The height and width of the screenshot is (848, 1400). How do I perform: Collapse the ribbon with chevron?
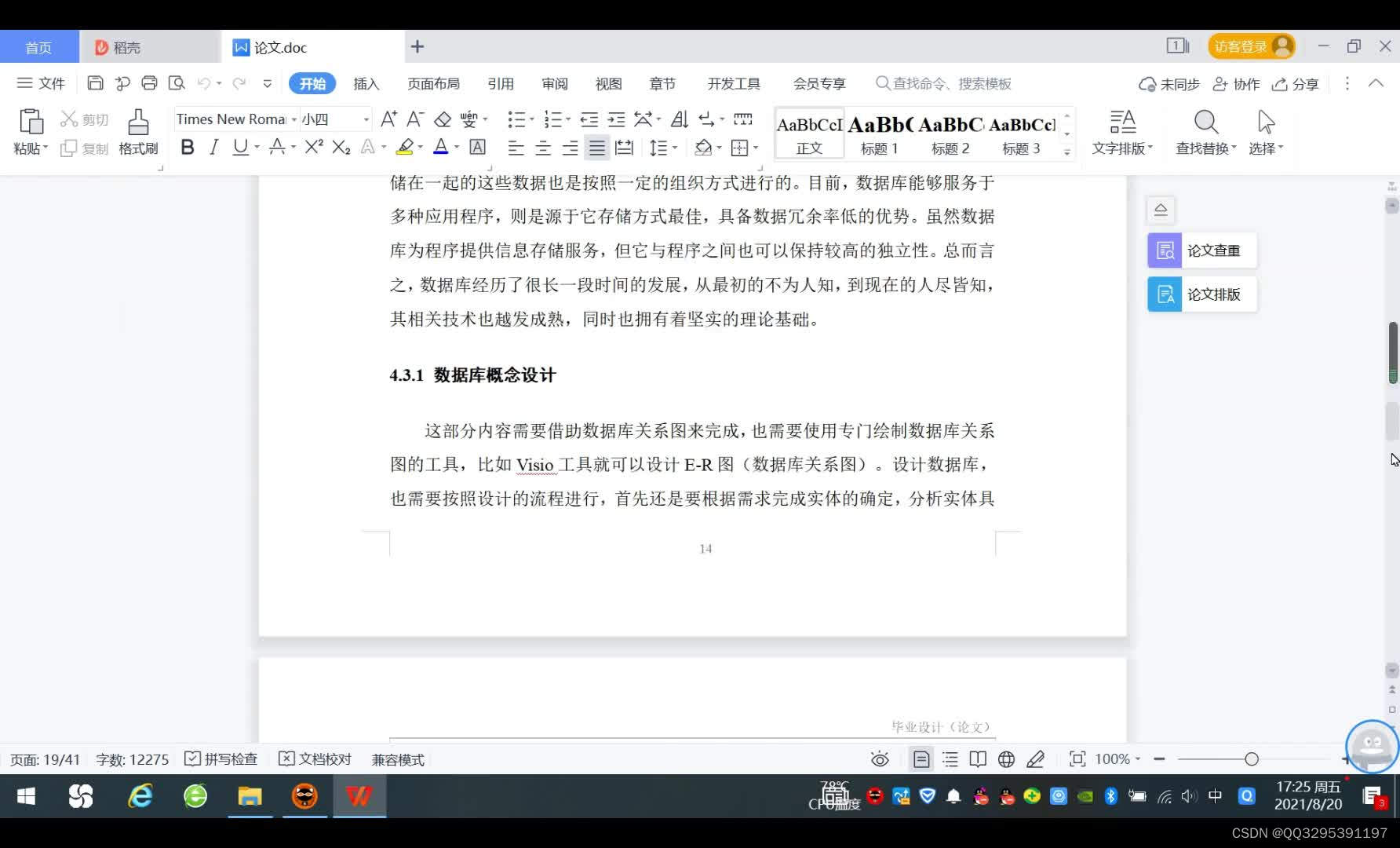(x=1376, y=83)
